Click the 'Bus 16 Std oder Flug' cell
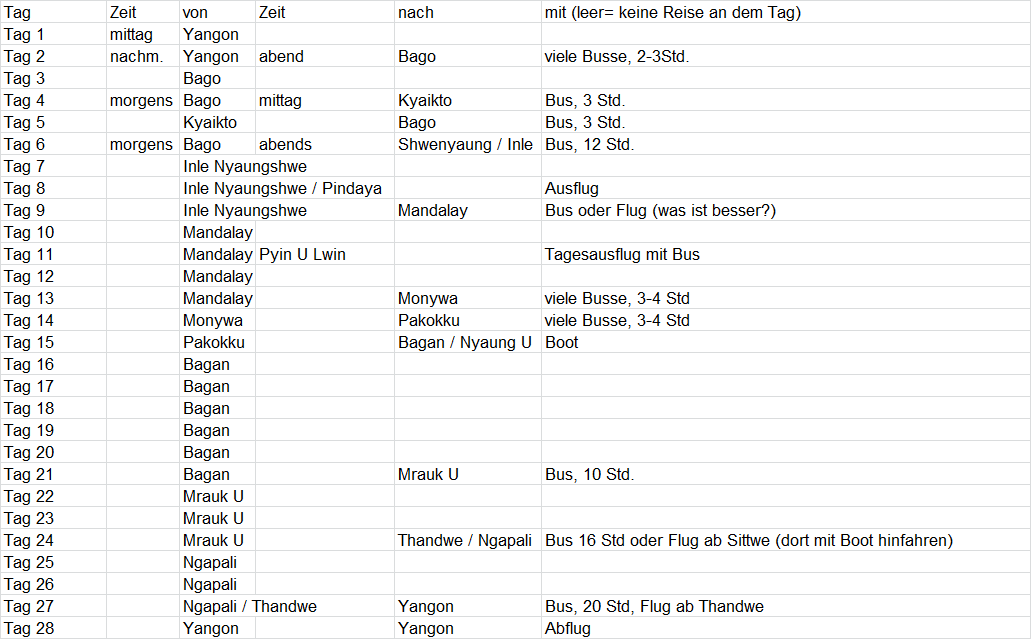 point(748,541)
